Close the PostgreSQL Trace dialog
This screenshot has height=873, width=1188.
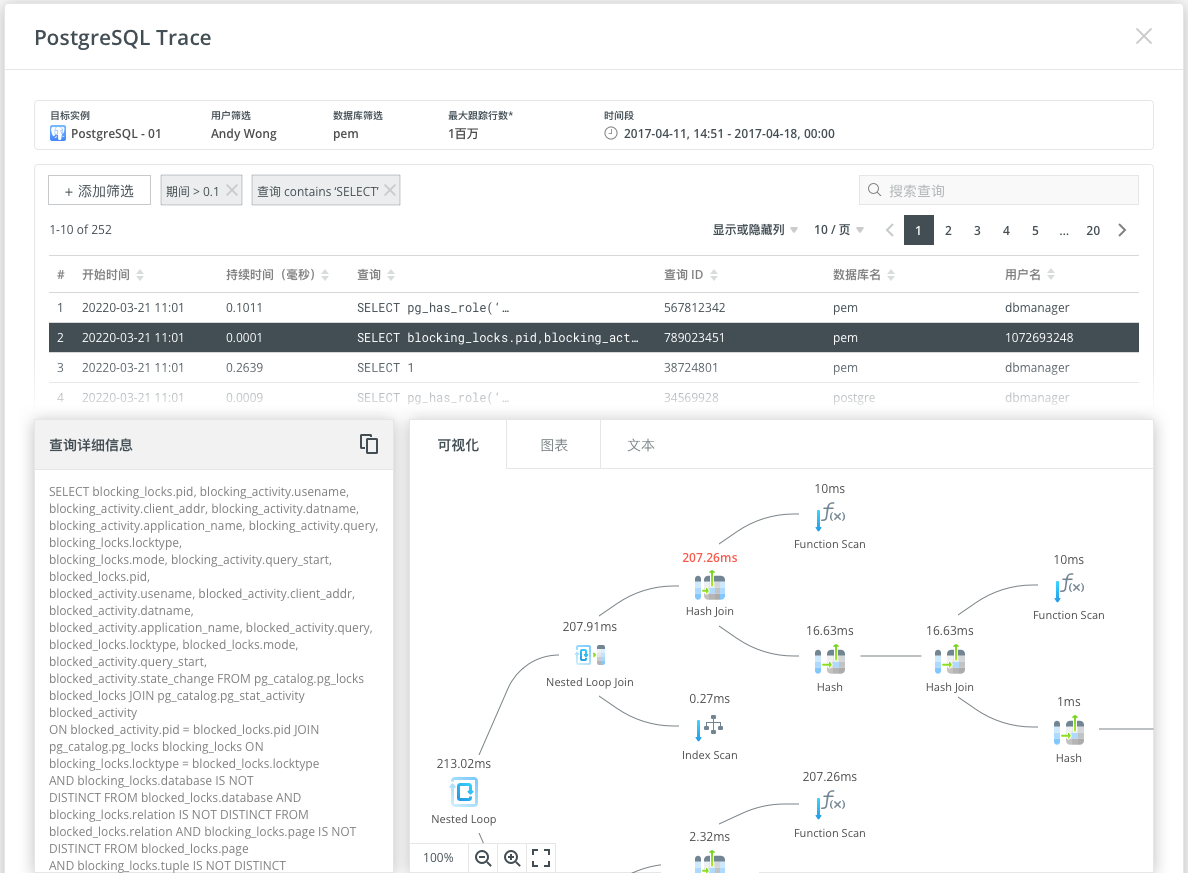point(1144,36)
